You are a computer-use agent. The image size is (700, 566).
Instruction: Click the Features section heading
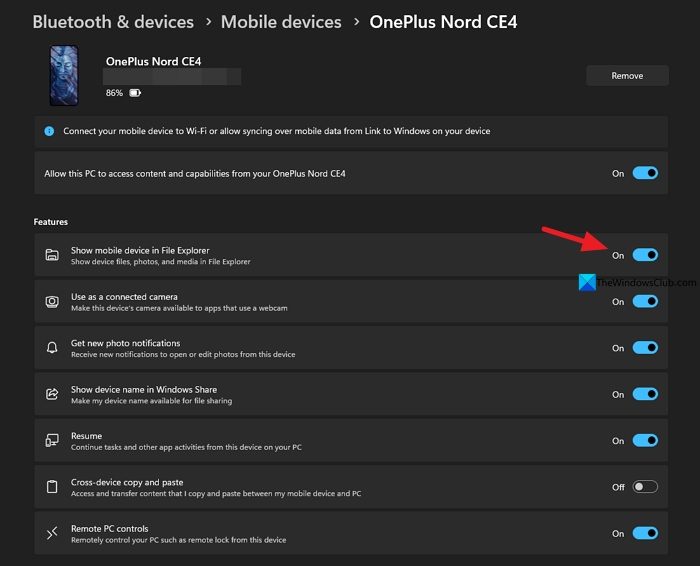click(50, 222)
